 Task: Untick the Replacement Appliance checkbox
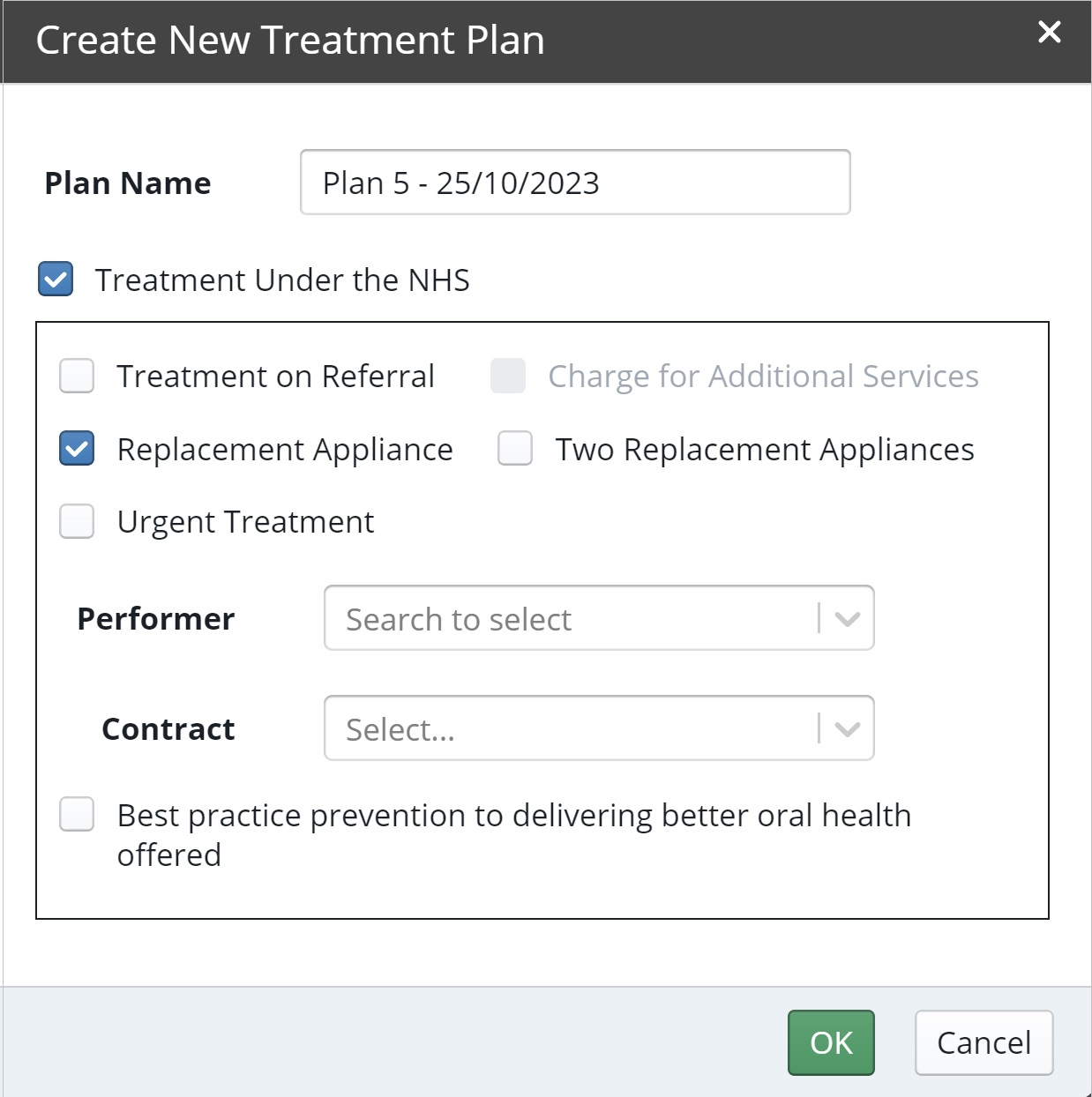[77, 449]
